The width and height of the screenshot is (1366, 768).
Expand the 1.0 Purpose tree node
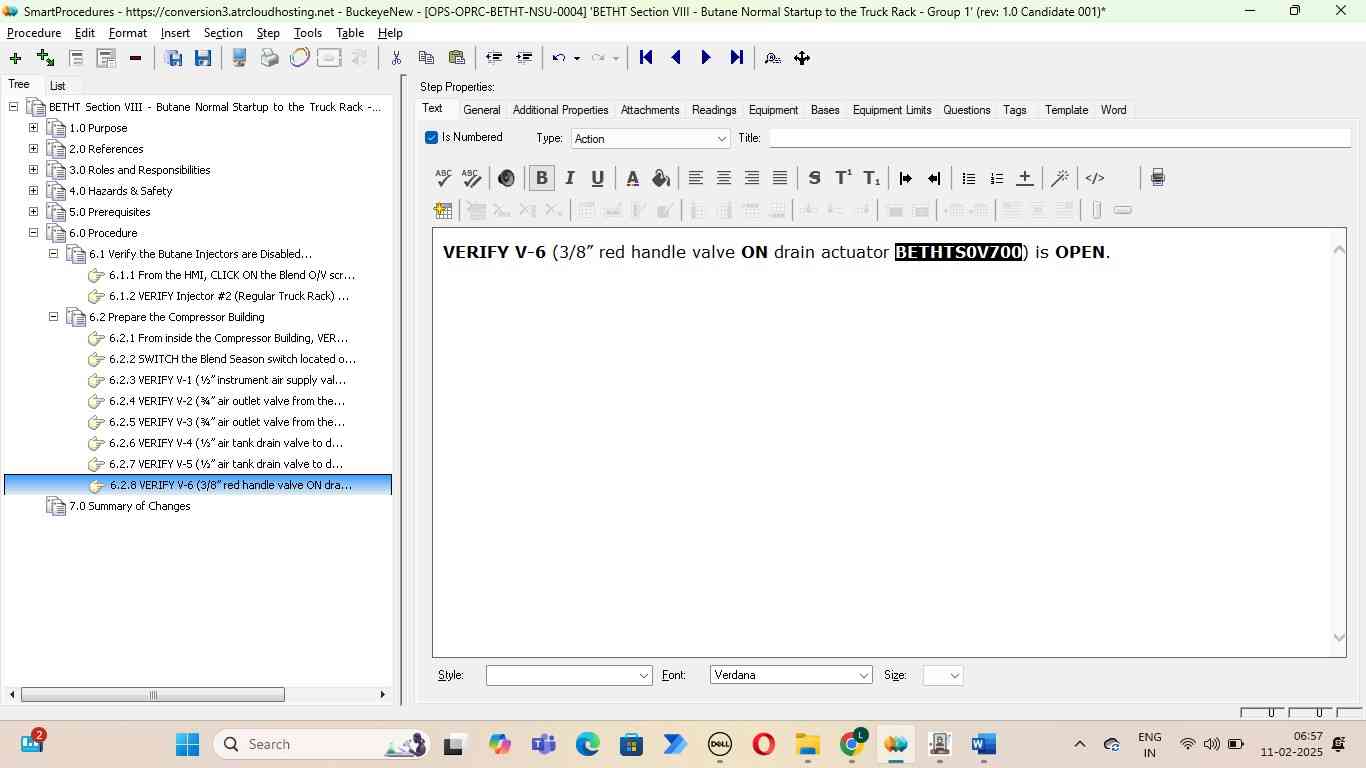click(33, 128)
